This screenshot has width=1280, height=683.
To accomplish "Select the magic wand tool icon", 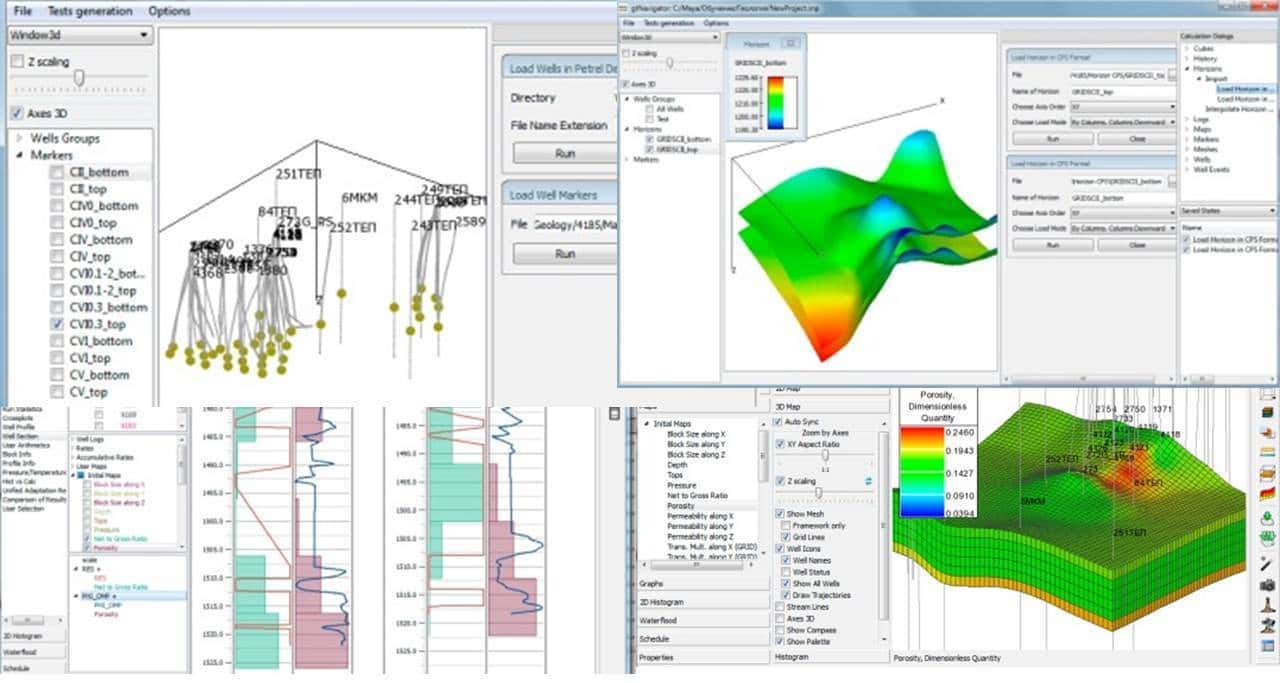I will (1268, 564).
